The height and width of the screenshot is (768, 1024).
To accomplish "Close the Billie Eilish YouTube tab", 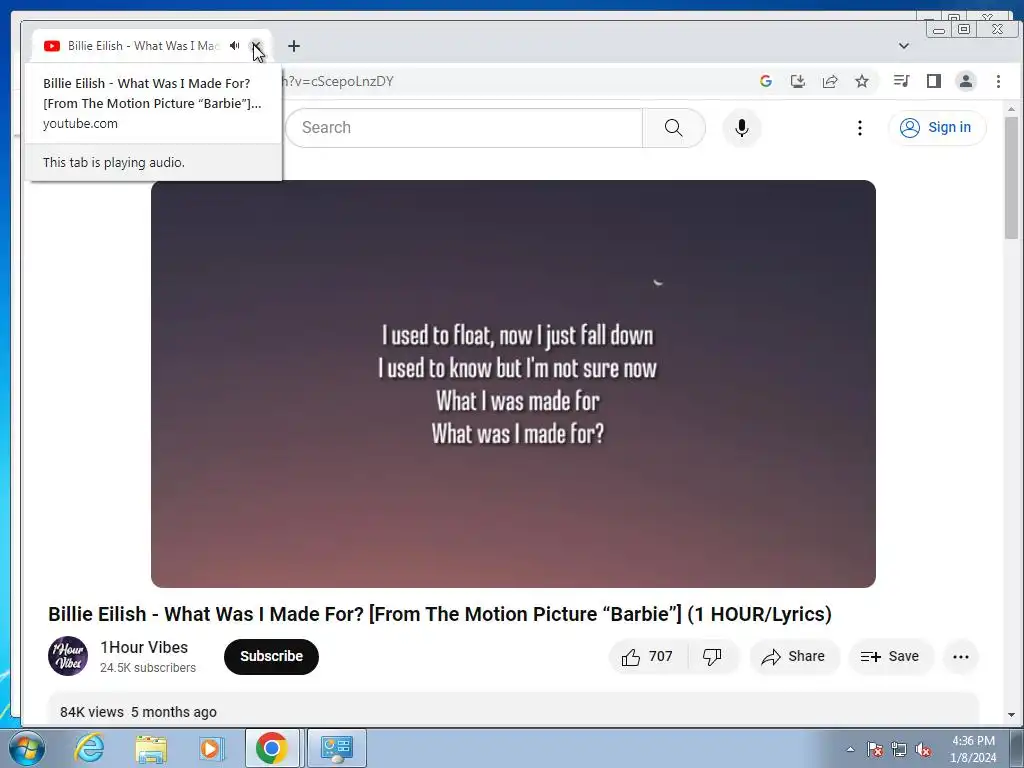I will 256,46.
